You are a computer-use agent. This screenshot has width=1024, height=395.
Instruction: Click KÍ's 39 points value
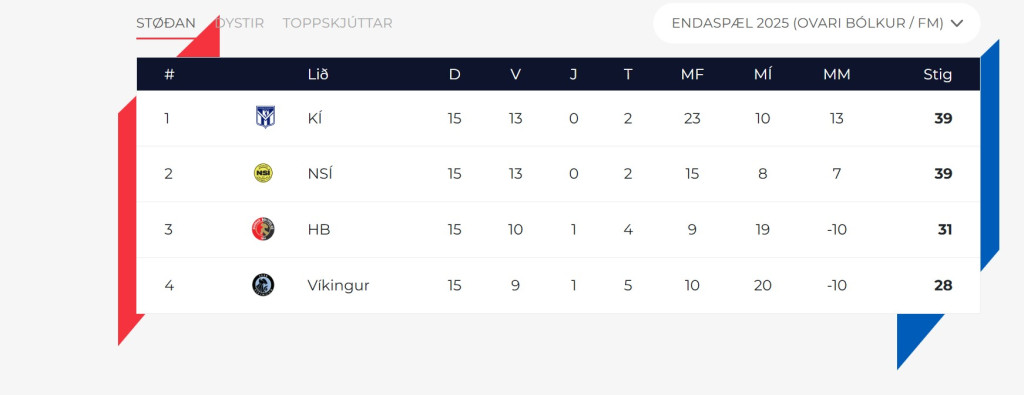coord(943,118)
